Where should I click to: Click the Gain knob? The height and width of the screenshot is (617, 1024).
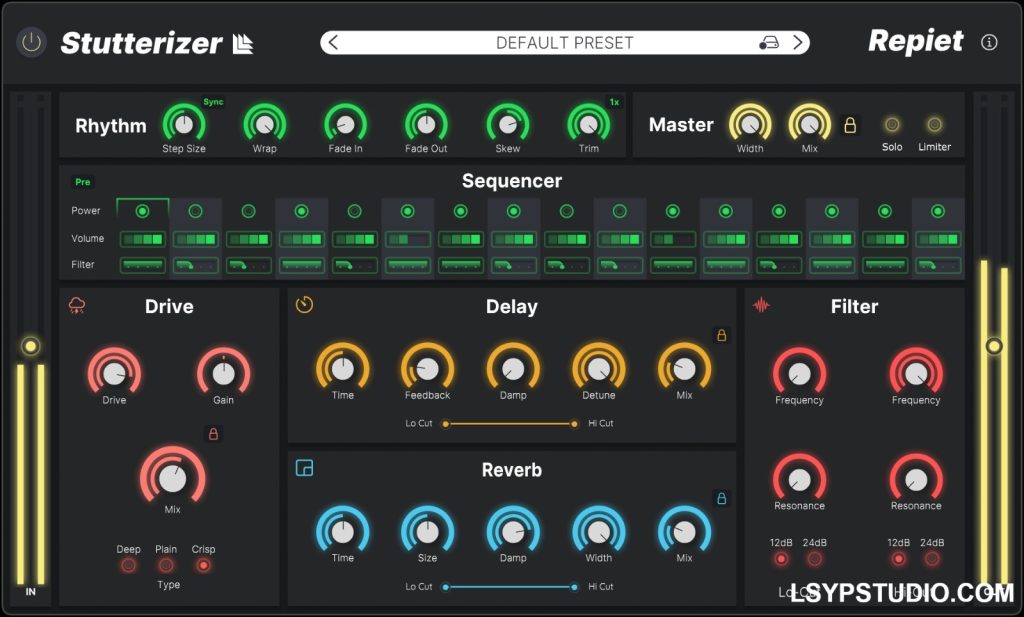coord(223,373)
